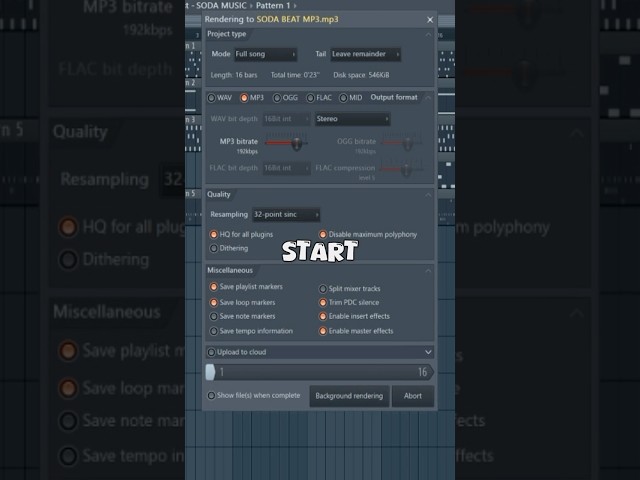Click Pattern 1 in the breadcrumb
The height and width of the screenshot is (480, 640).
[x=273, y=6]
